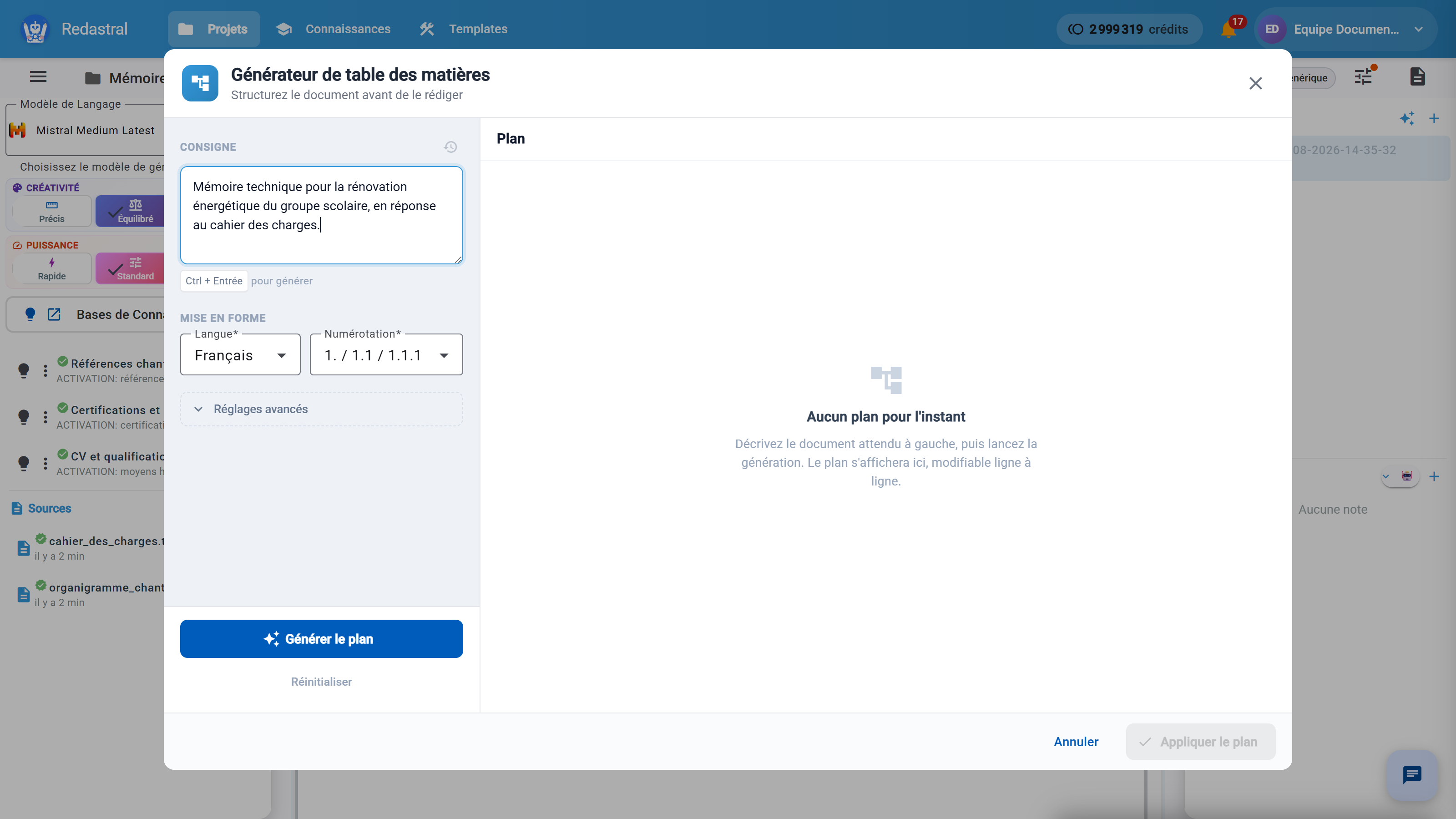Open the hamburger menu in the sidebar

38,77
